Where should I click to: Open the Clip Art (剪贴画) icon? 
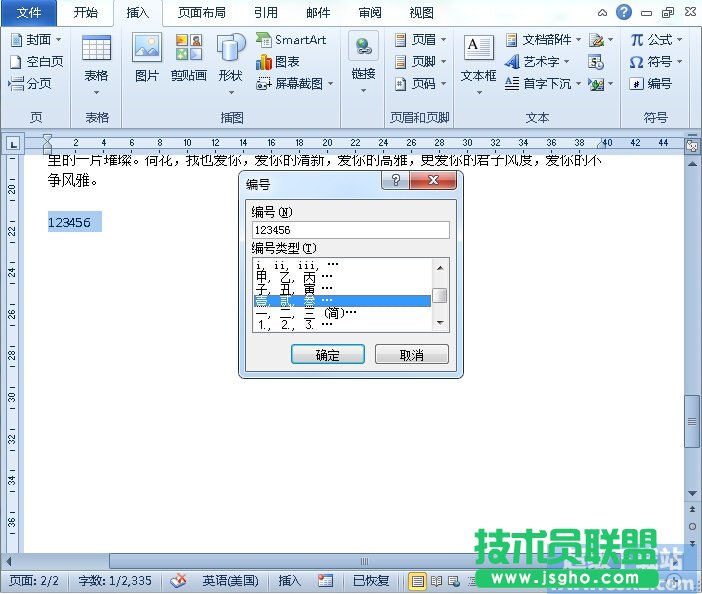[x=188, y=58]
